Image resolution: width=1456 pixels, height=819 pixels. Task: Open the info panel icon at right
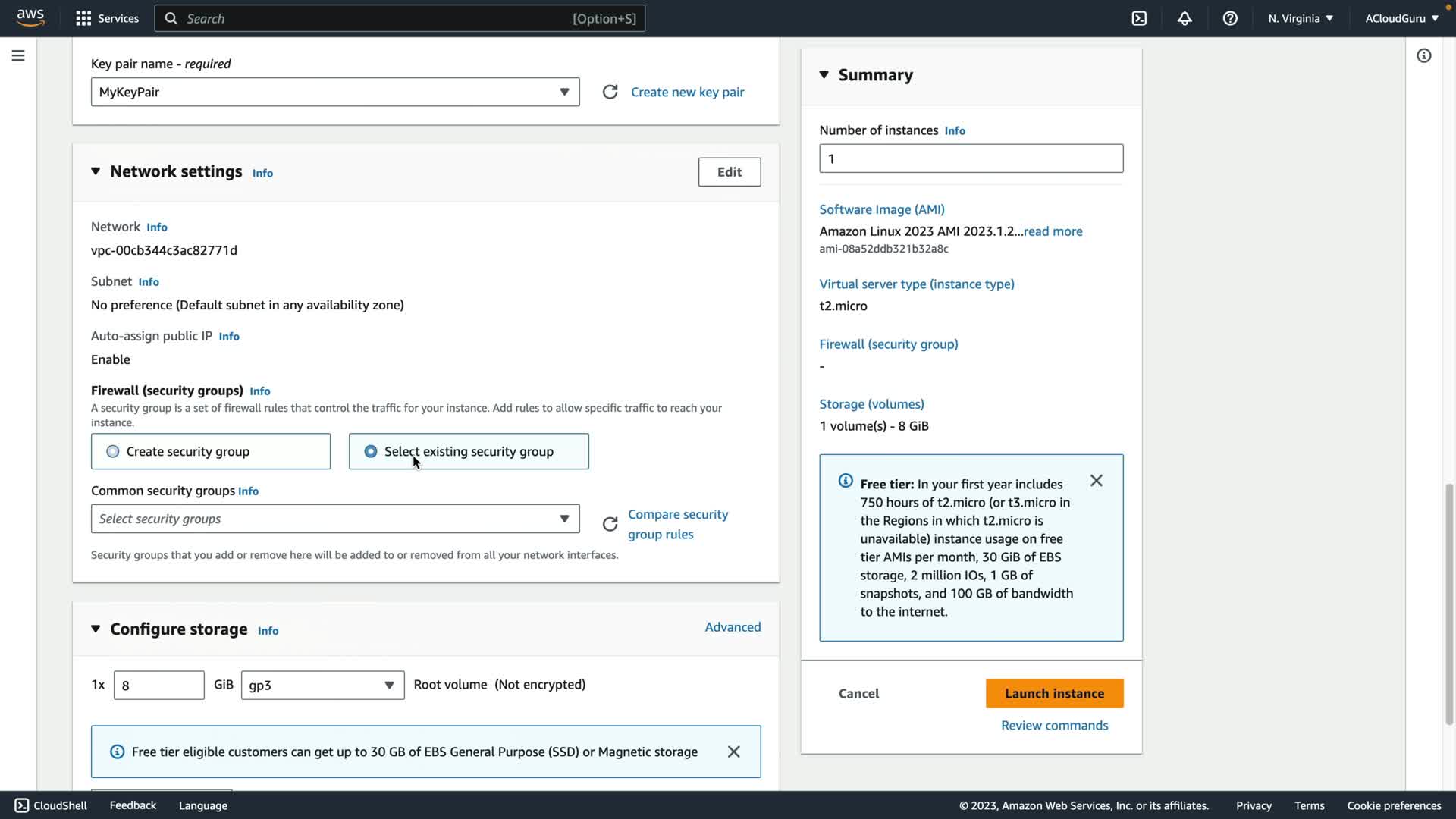click(x=1423, y=55)
